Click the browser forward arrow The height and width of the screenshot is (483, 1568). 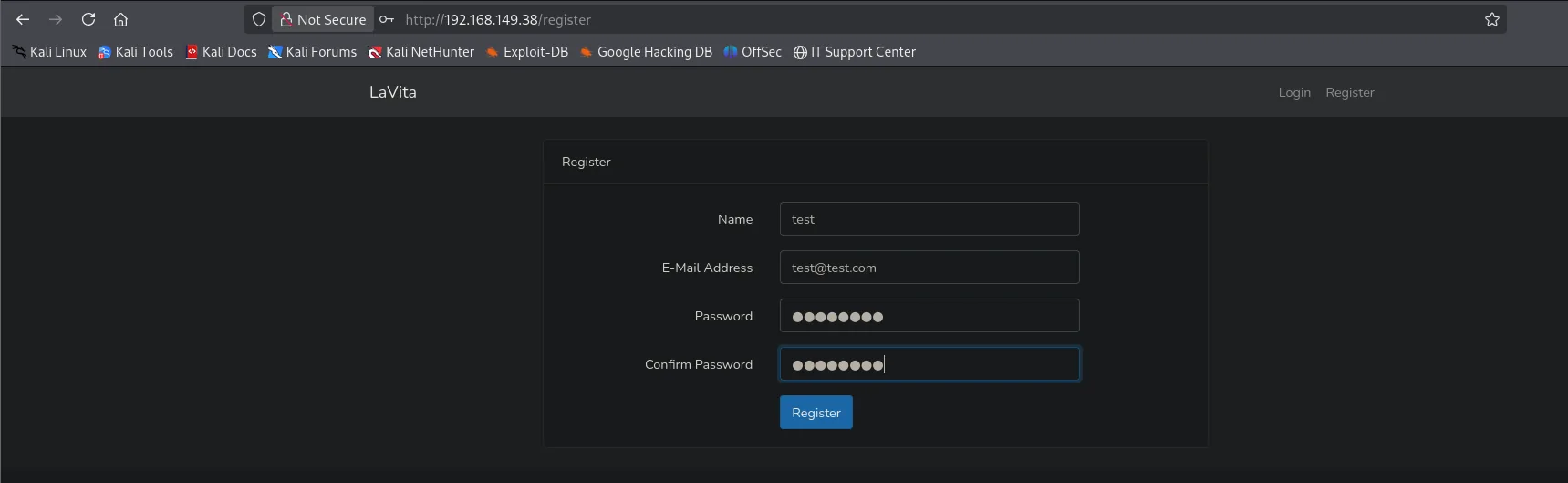[x=56, y=19]
